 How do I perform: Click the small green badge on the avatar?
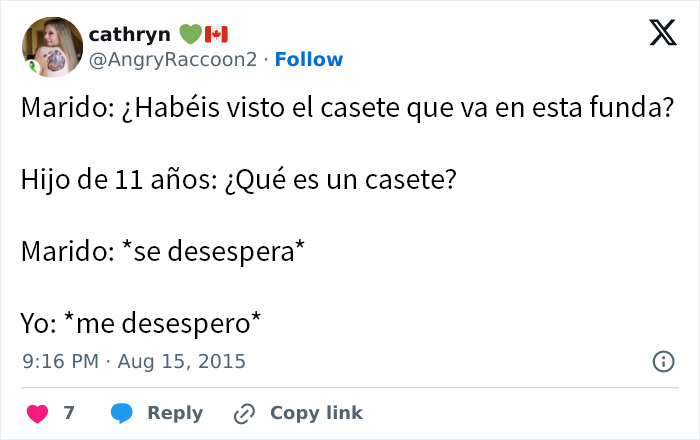(32, 66)
